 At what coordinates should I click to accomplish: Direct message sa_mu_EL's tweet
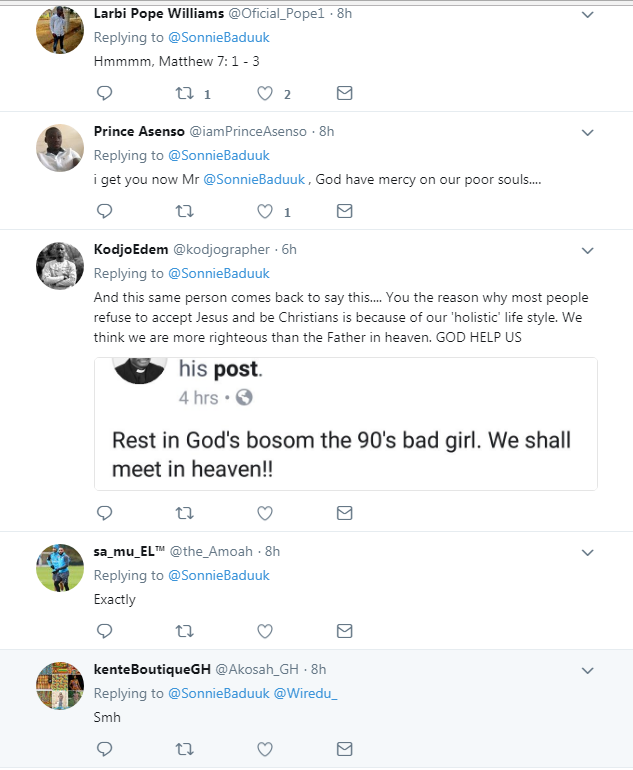click(344, 631)
